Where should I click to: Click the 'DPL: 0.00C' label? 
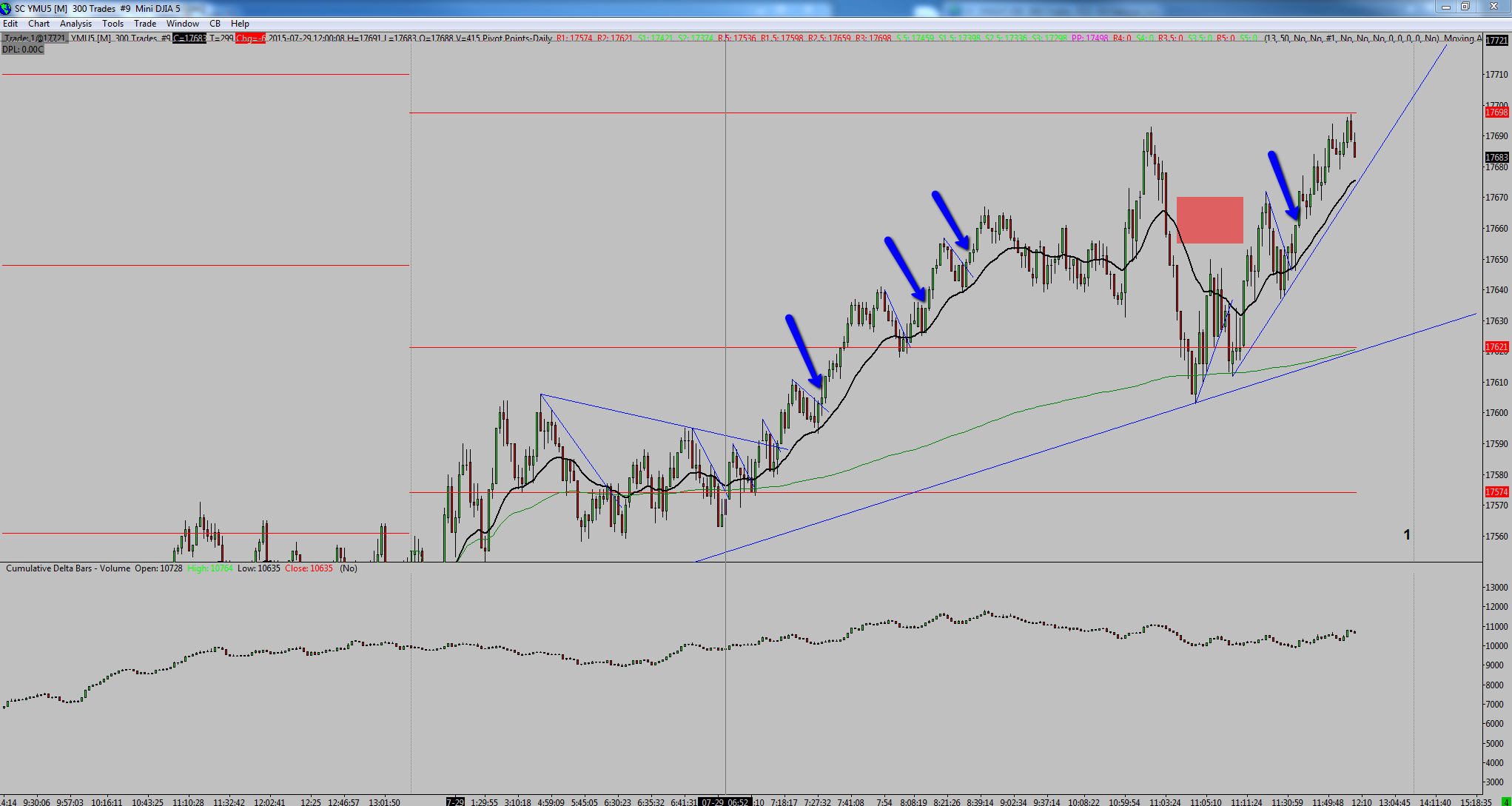click(23, 50)
